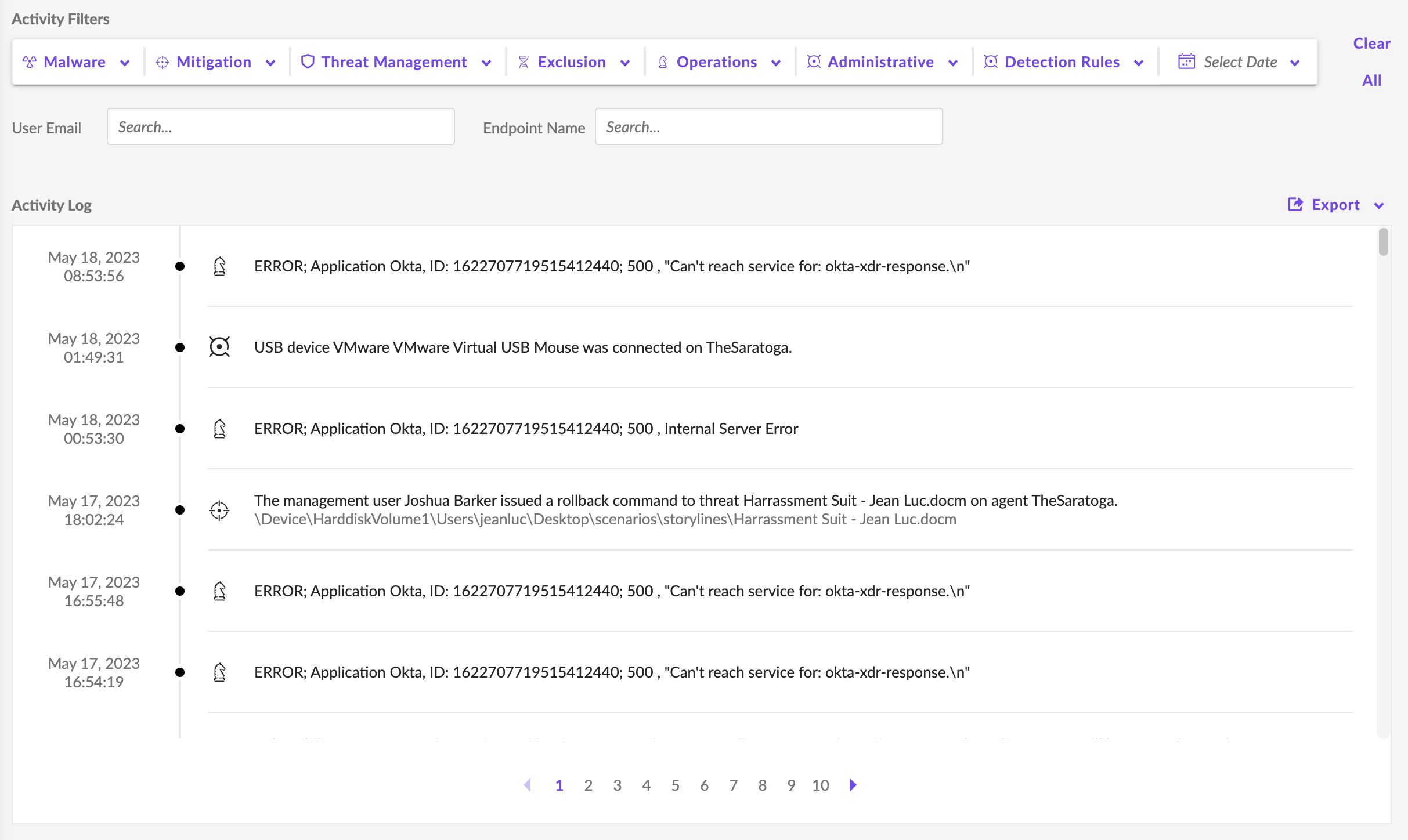This screenshot has height=840, width=1408.
Task: Click the All filters link
Action: [1371, 81]
